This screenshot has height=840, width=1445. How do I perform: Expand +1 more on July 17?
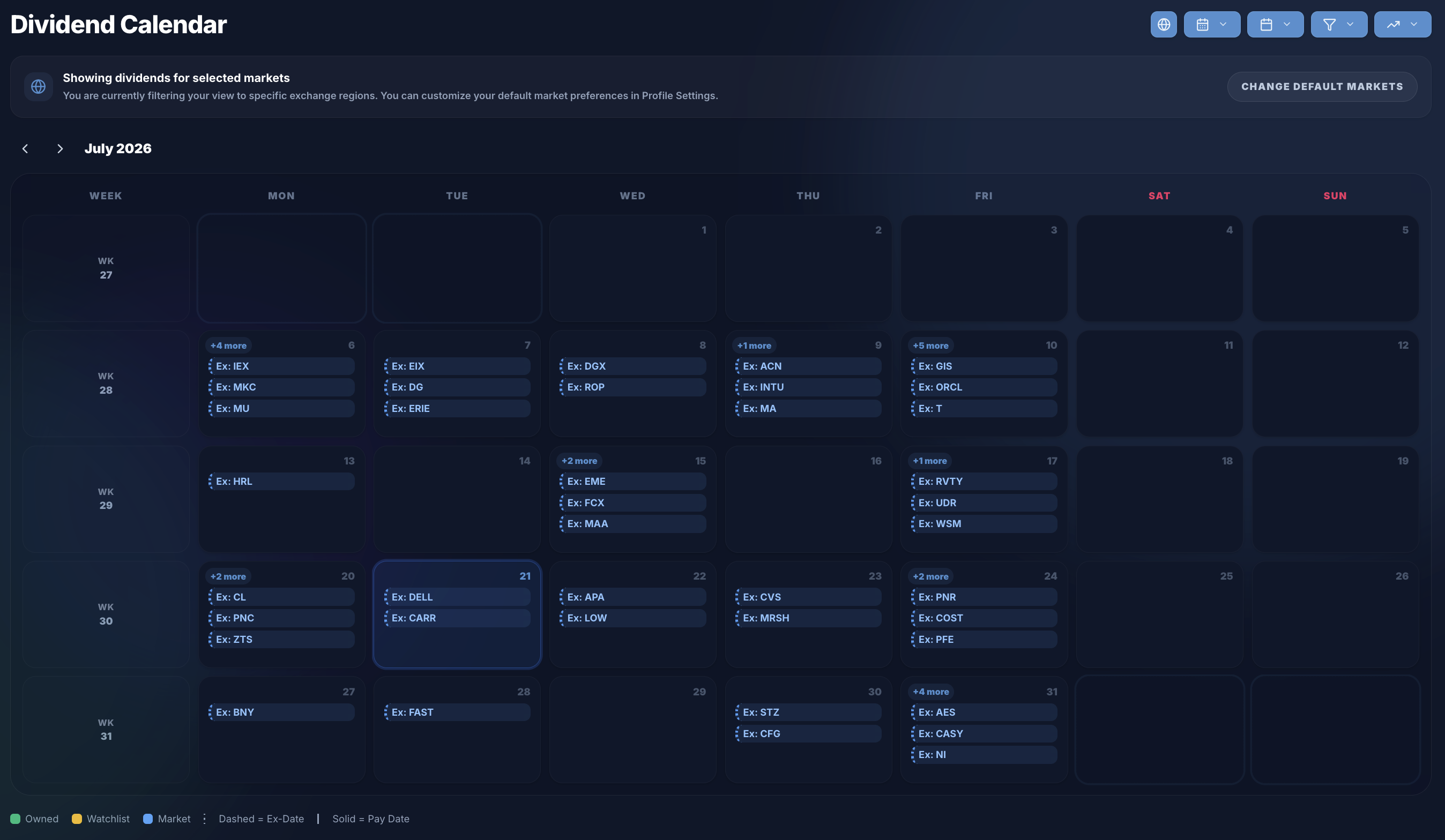(929, 461)
